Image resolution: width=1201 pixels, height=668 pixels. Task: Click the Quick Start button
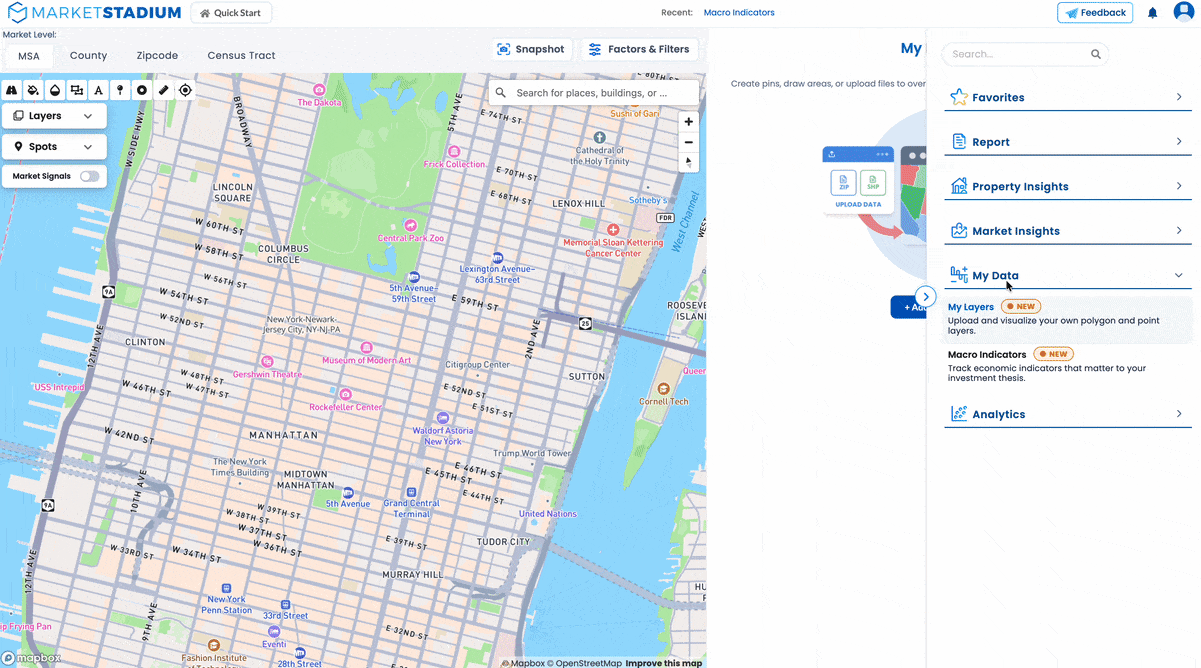pyautogui.click(x=231, y=13)
